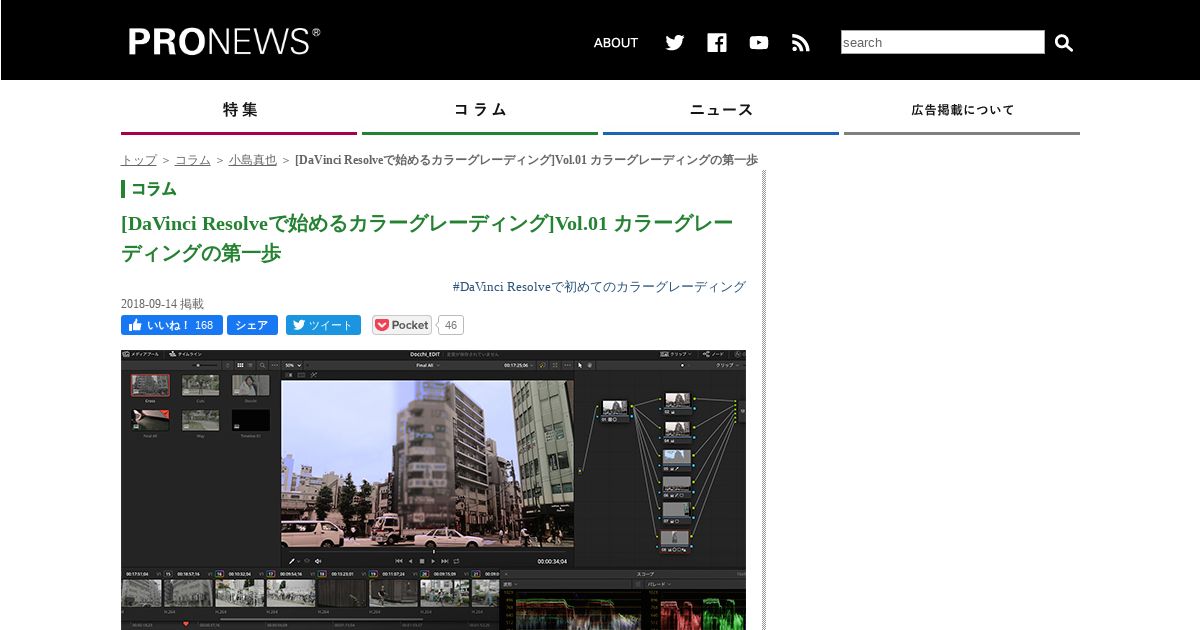Click the Facebook シェア button
The image size is (1200, 630).
(252, 325)
